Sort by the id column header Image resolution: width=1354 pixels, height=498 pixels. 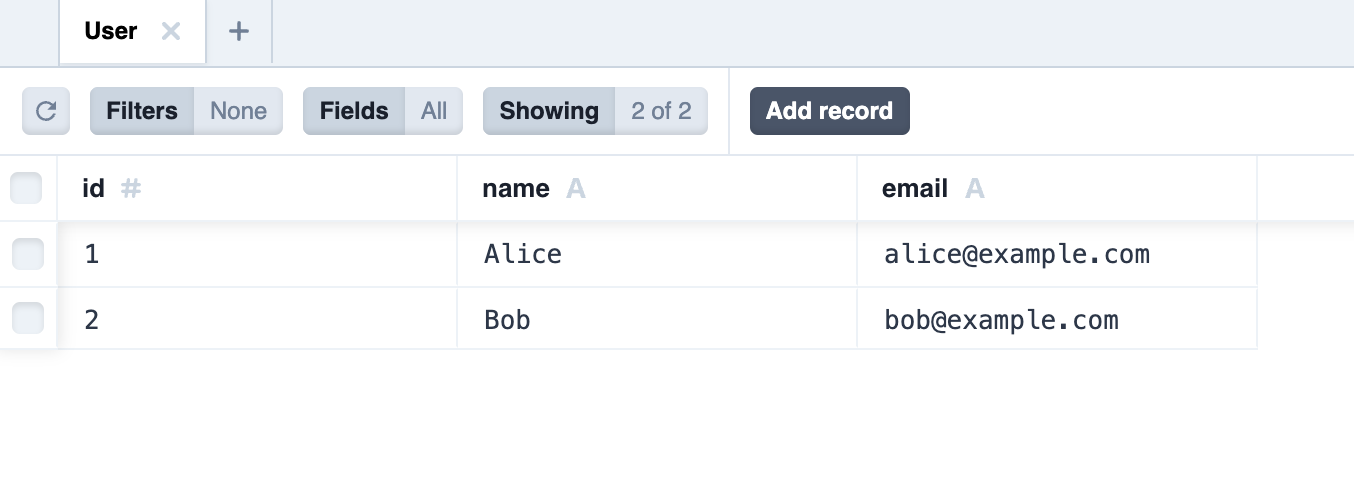[x=94, y=189]
